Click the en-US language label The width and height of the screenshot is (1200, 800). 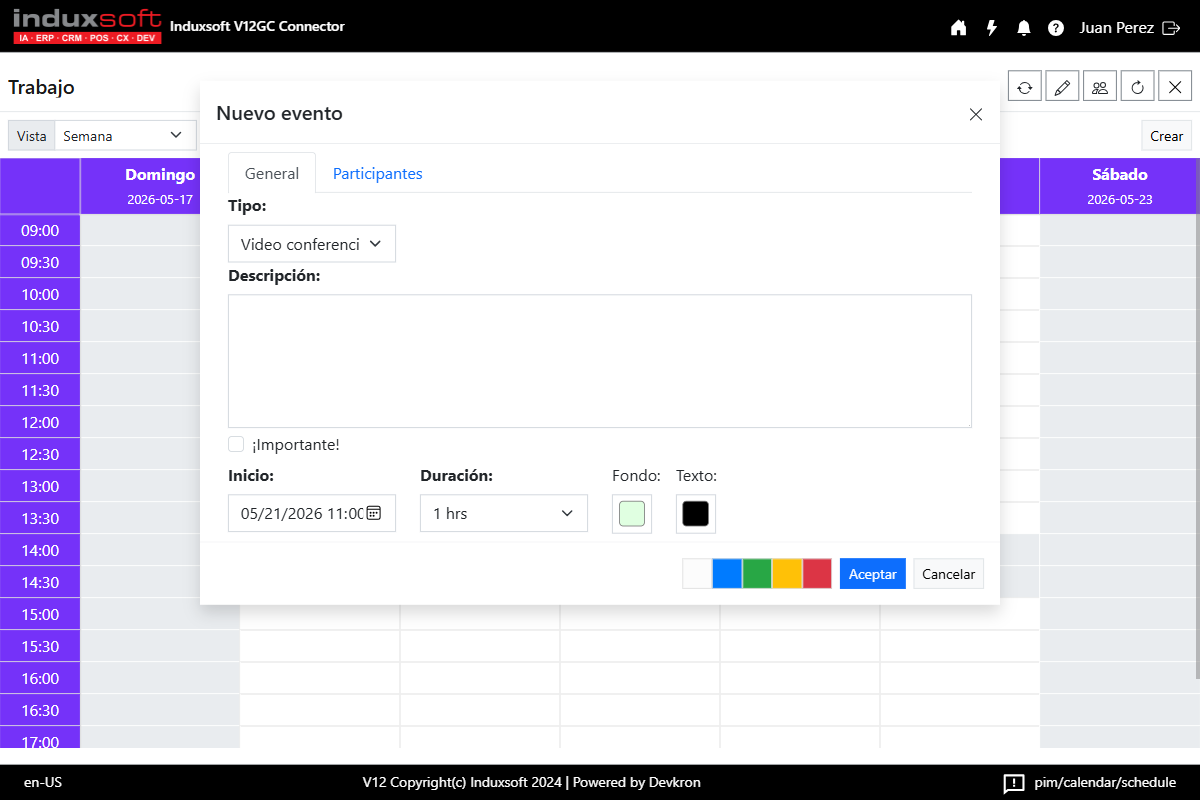[x=43, y=783]
